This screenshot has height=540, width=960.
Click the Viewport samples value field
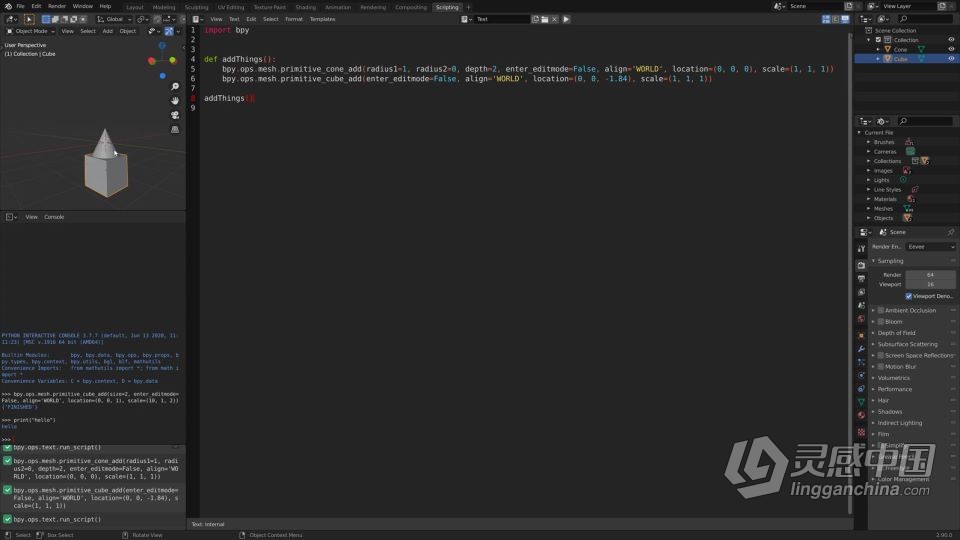point(930,284)
